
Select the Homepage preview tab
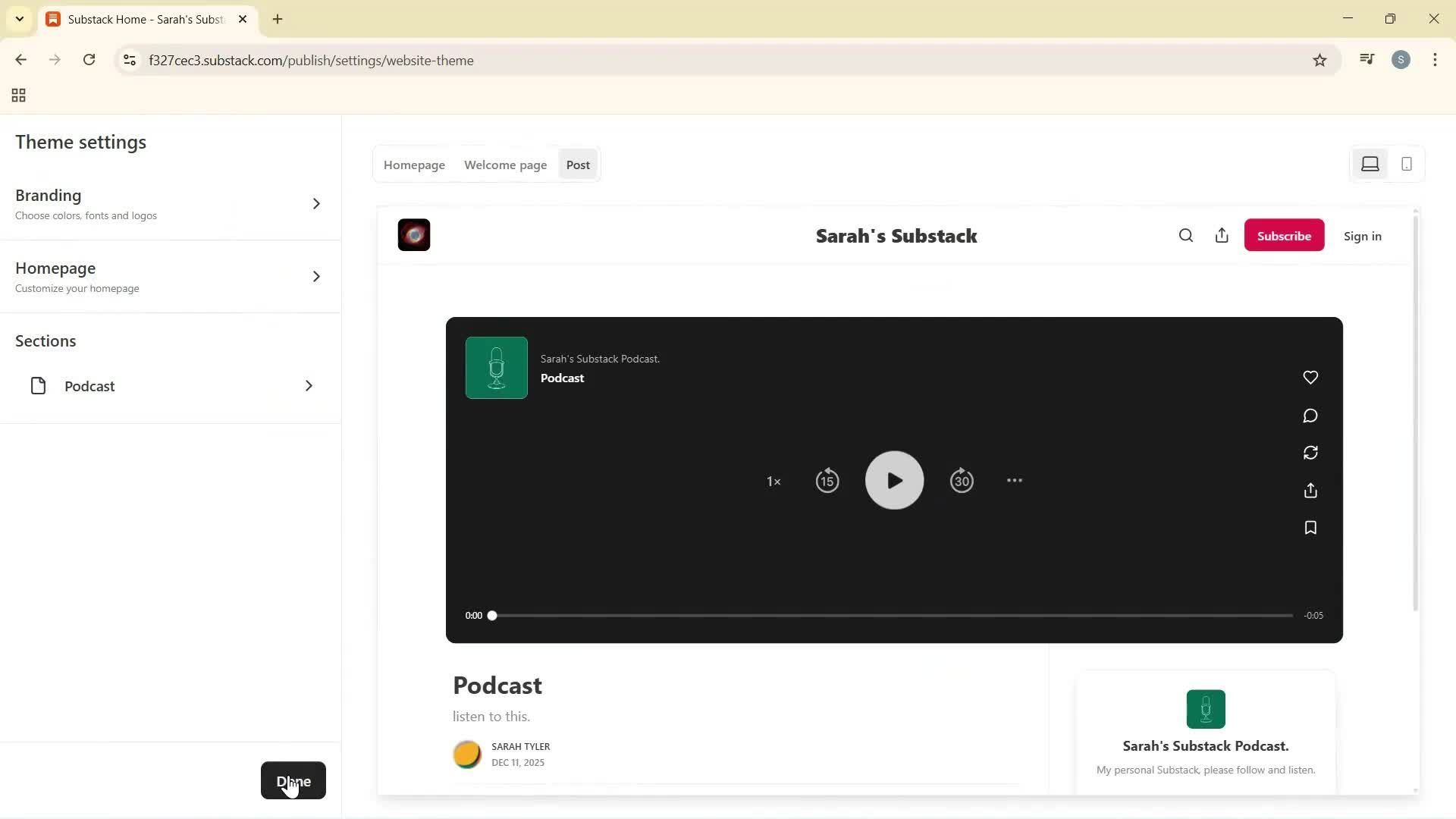pyautogui.click(x=414, y=165)
